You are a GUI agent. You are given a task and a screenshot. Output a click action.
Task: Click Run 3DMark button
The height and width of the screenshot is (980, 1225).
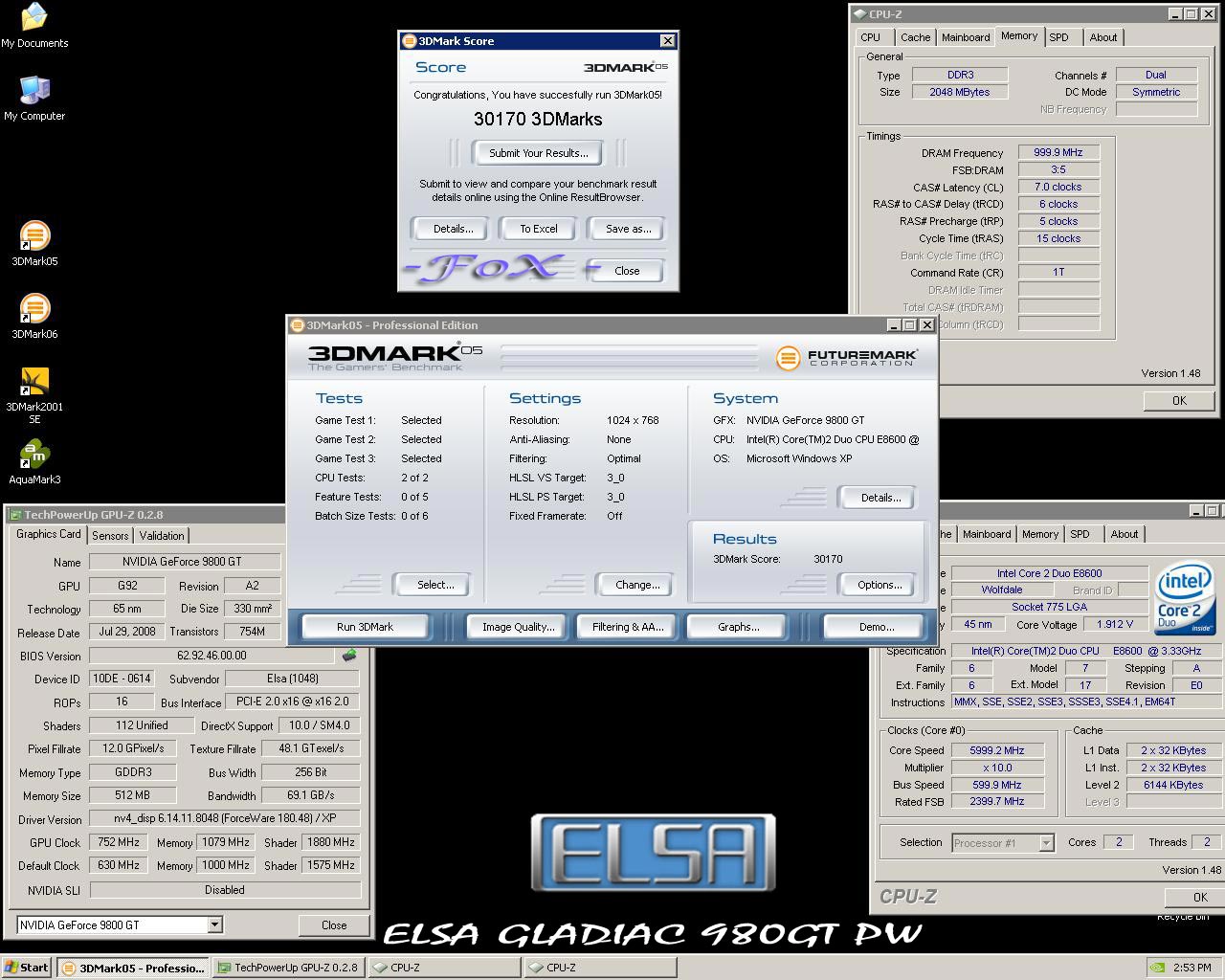(x=365, y=627)
